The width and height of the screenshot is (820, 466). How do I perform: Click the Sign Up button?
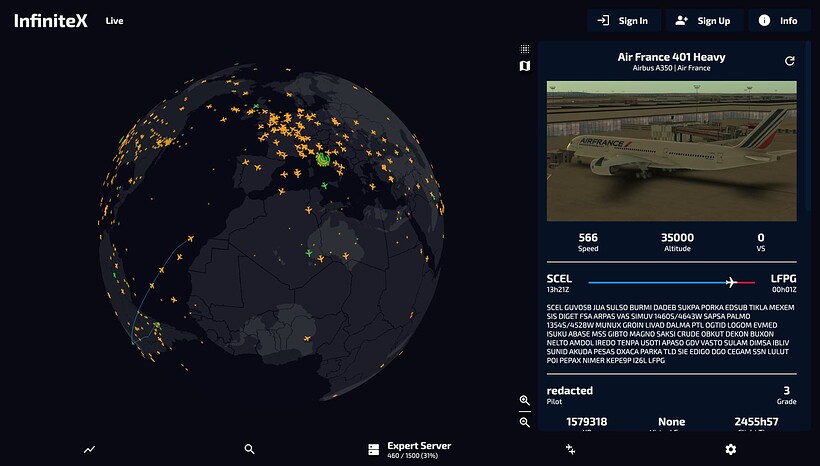pos(704,21)
